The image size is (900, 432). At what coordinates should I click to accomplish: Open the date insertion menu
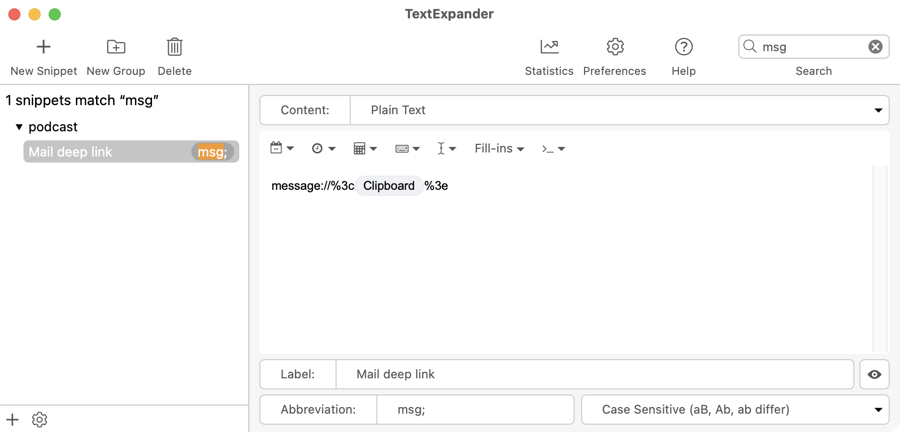click(x=283, y=149)
